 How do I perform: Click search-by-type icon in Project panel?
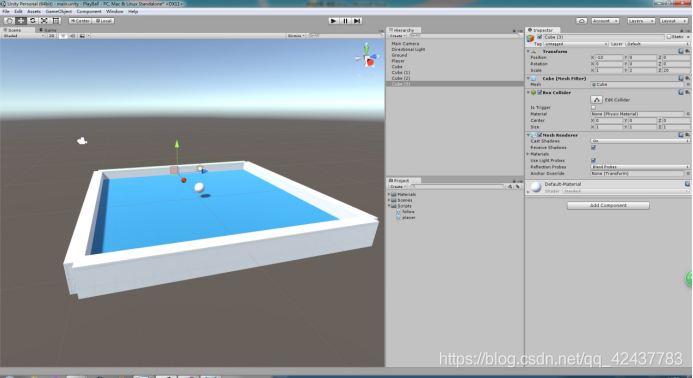pos(510,187)
